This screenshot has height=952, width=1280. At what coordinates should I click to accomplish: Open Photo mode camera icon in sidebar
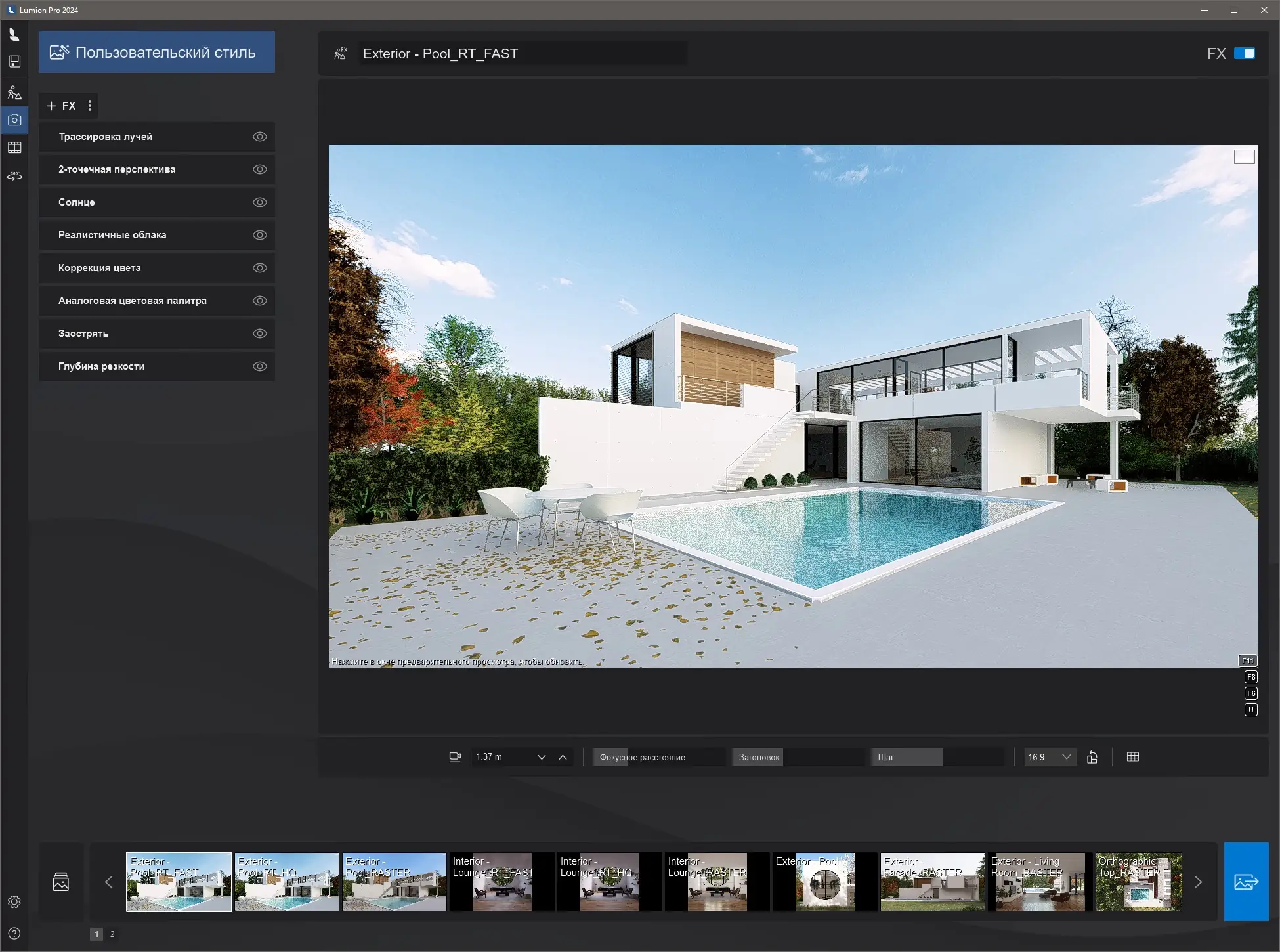[x=14, y=120]
